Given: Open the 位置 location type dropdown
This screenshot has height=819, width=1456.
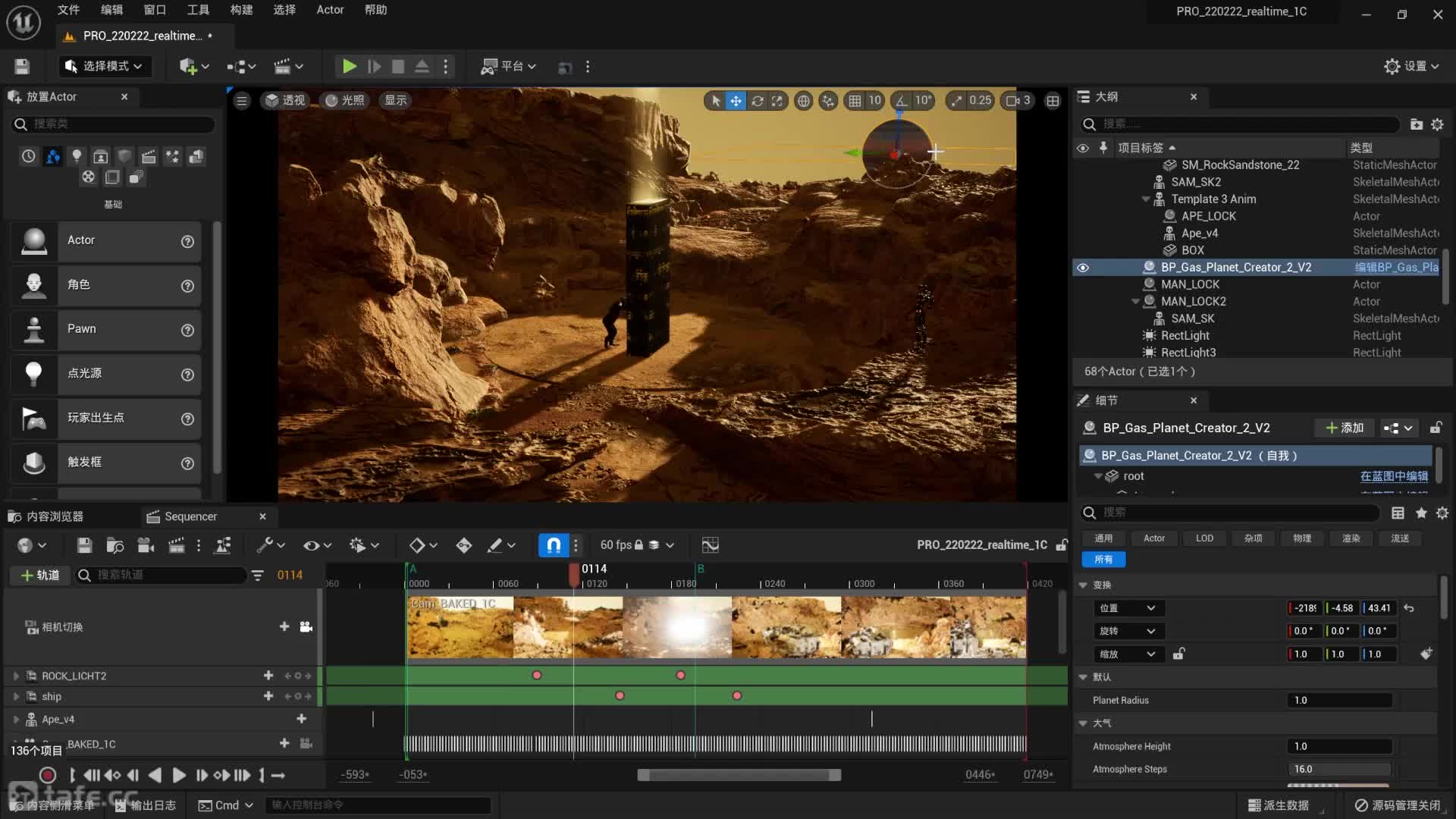Looking at the screenshot, I should coord(1129,608).
